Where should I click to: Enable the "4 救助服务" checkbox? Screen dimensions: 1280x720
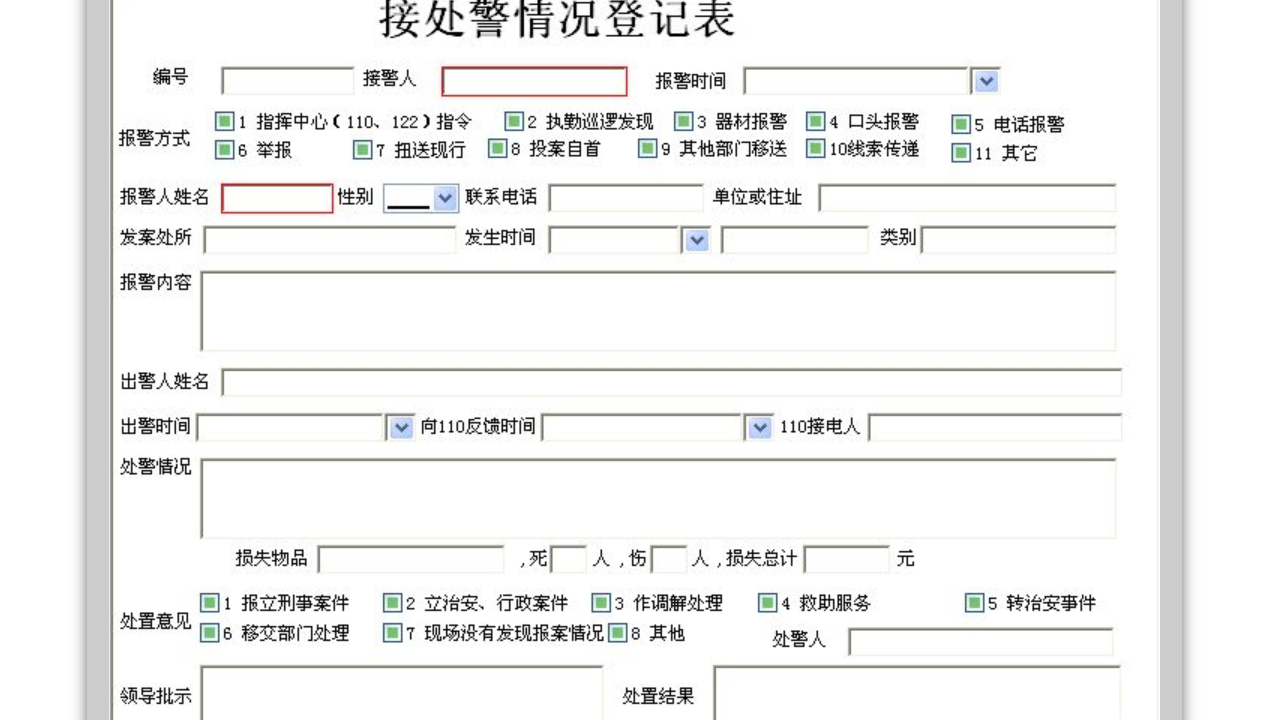pyautogui.click(x=768, y=602)
